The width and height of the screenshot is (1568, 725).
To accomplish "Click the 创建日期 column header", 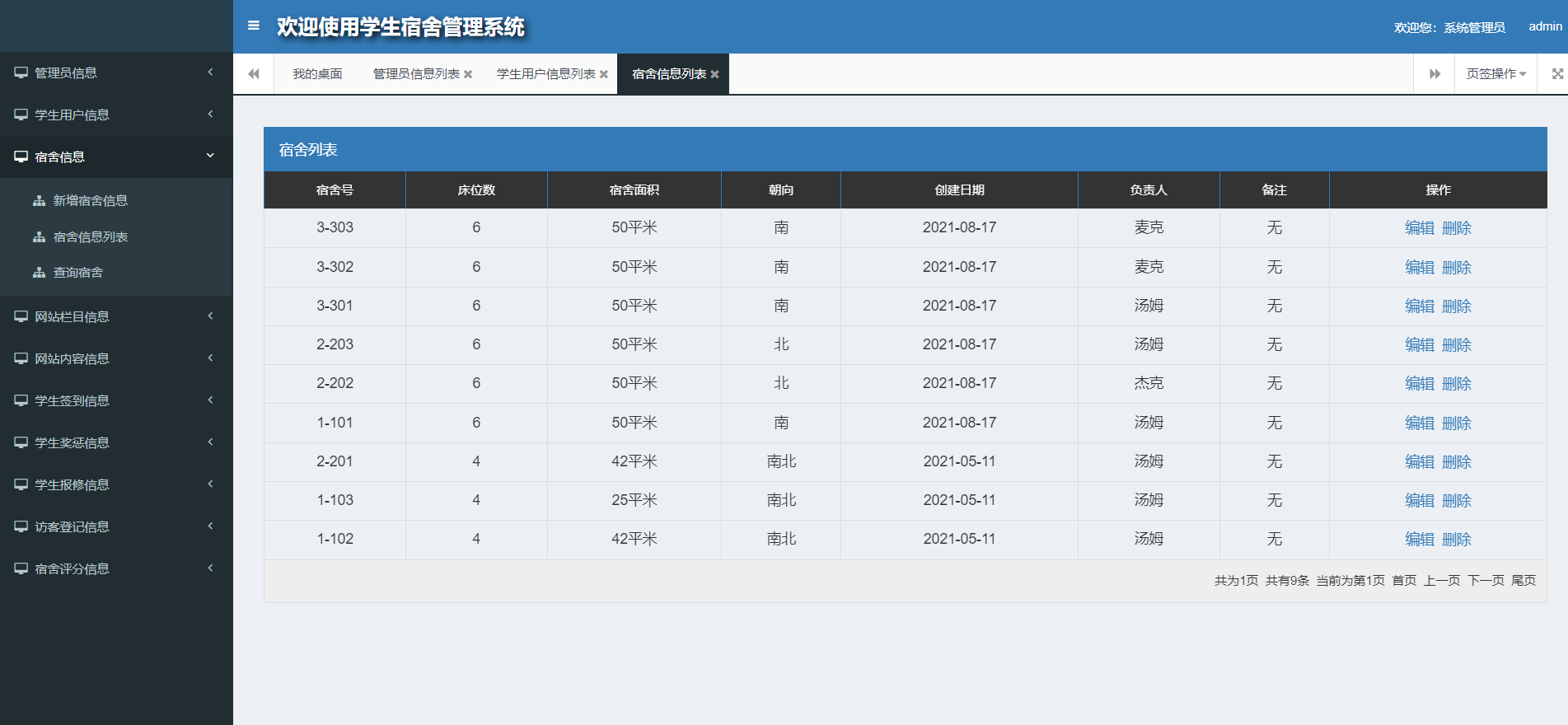I will 959,189.
